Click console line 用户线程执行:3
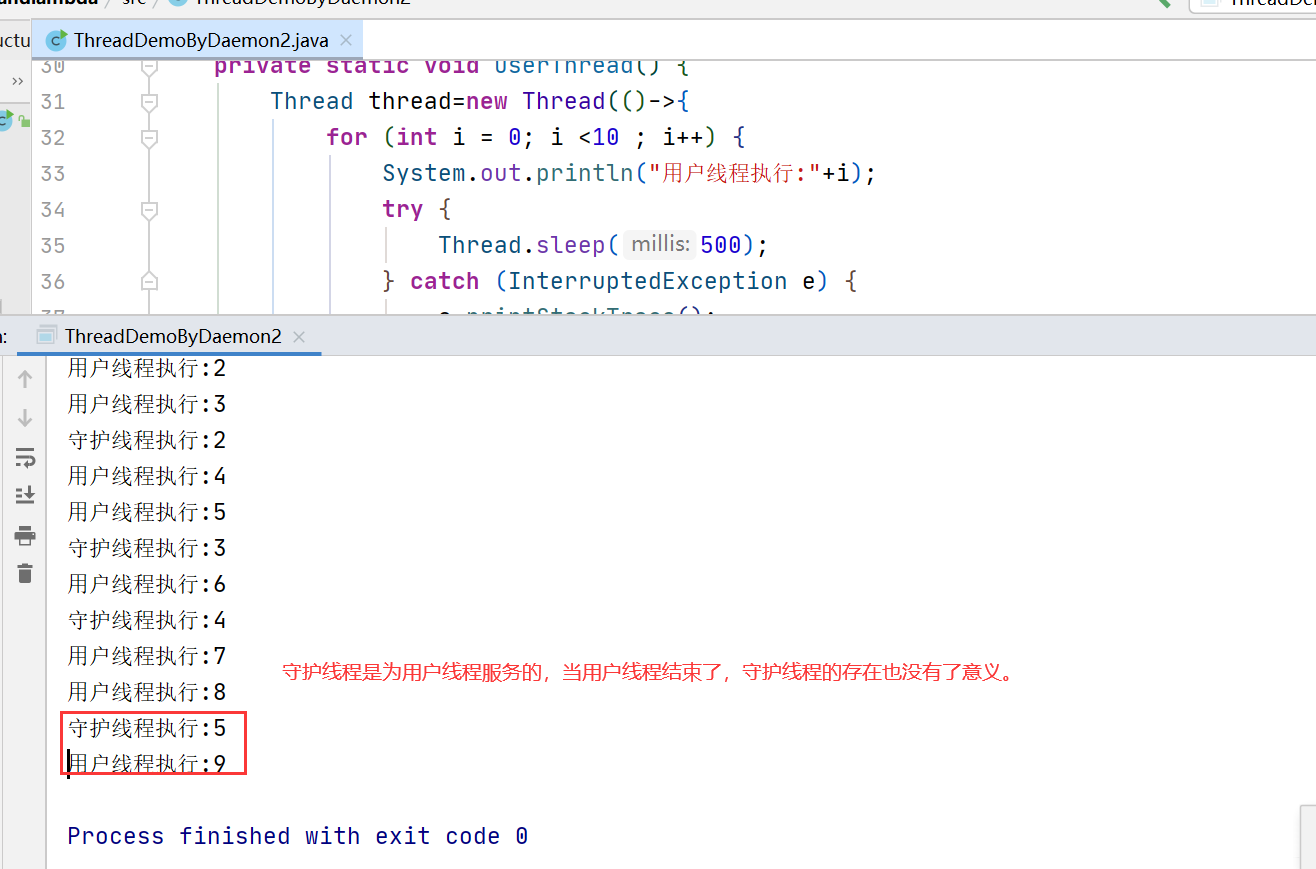 (147, 404)
